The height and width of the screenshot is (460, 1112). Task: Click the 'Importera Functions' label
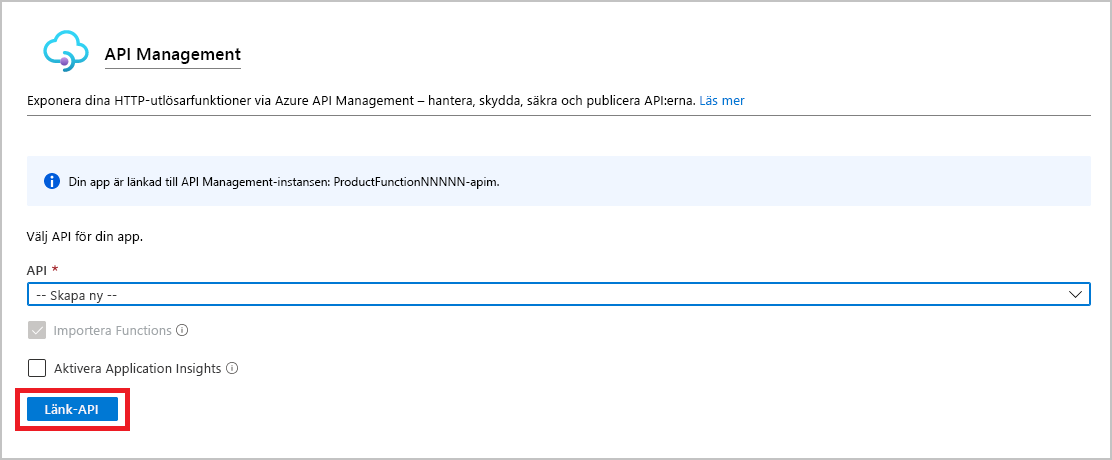[113, 330]
